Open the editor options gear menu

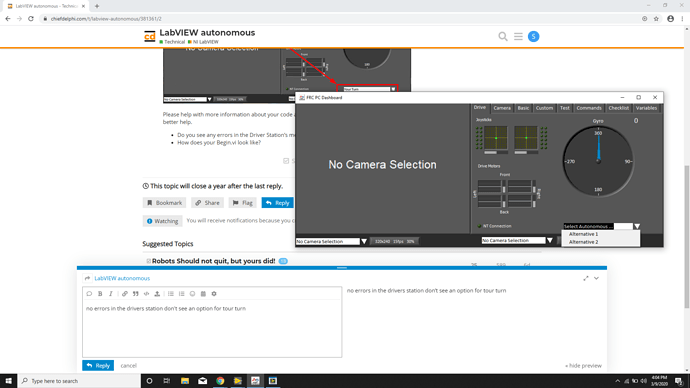[214, 294]
